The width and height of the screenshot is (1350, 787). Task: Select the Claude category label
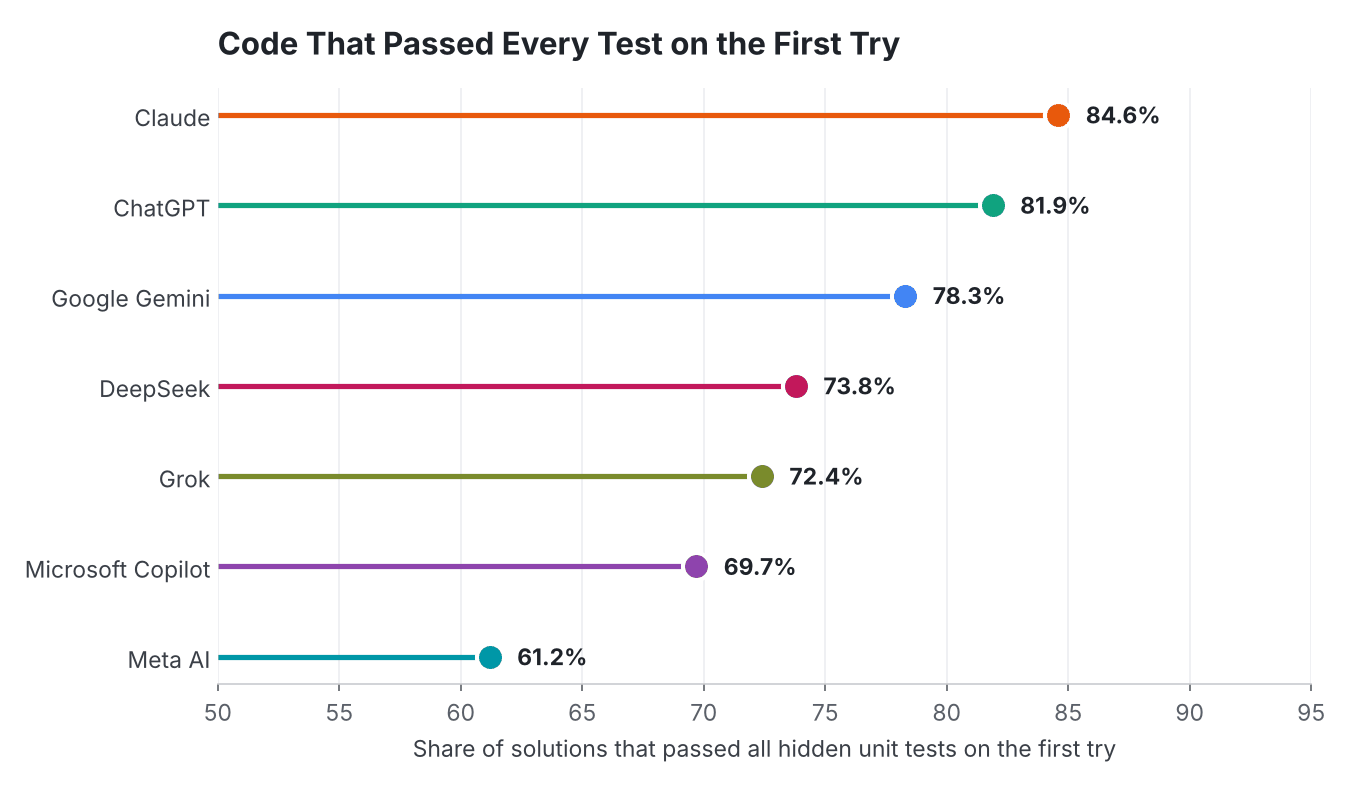click(x=173, y=118)
